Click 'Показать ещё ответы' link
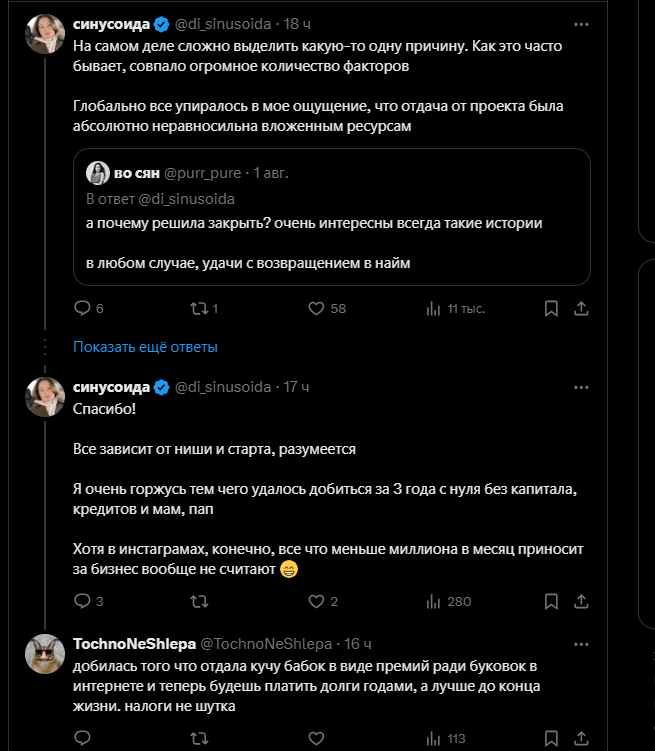Screen dimensions: 655x751 coord(145,347)
